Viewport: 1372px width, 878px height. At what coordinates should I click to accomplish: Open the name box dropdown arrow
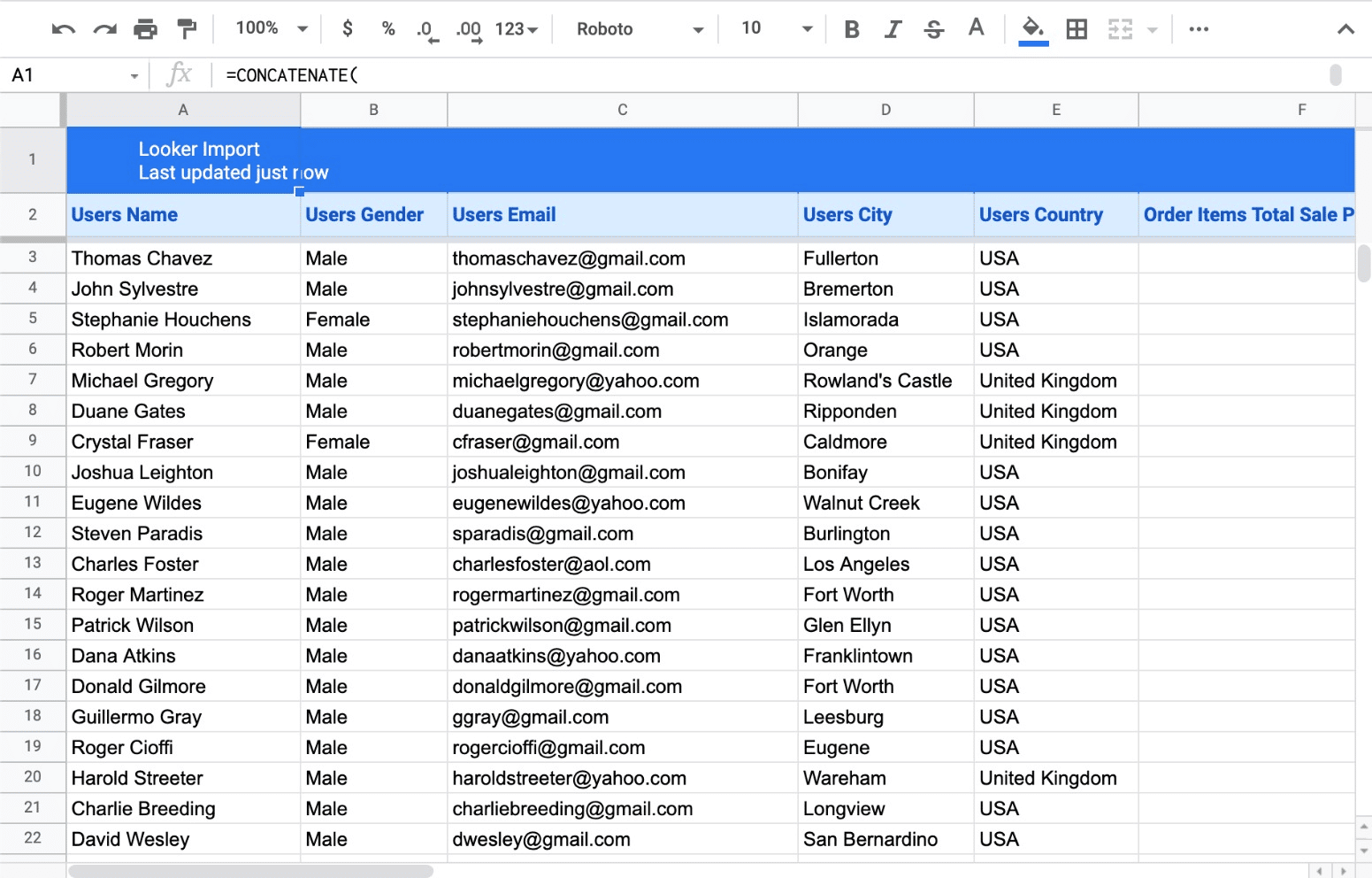pos(134,76)
